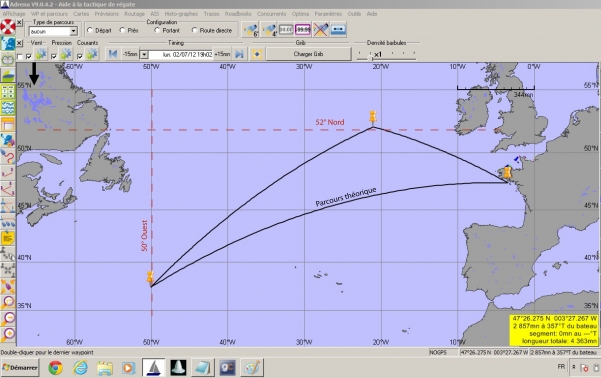Image resolution: width=601 pixels, height=378 pixels.
Task: Toggle the Pression checkbox
Action: click(54, 56)
